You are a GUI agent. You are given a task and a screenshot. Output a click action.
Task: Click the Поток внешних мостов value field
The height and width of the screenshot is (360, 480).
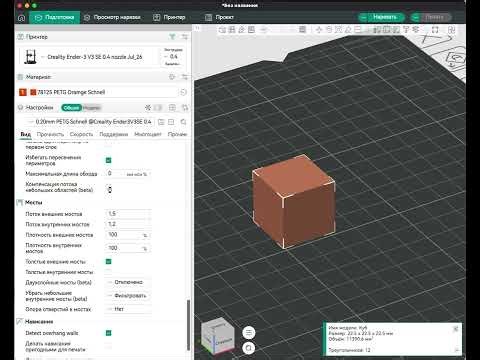pyautogui.click(x=128, y=214)
